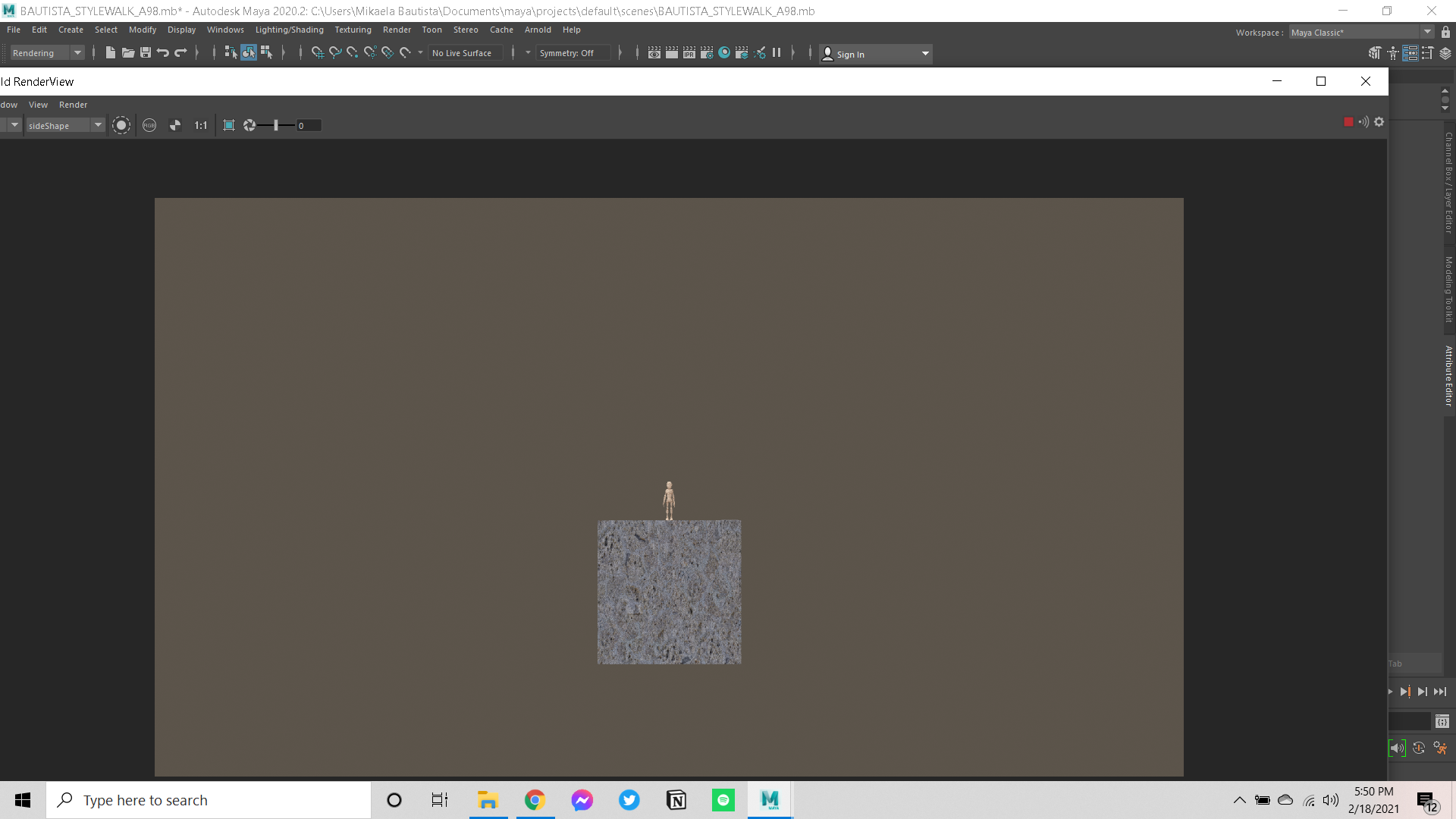
Task: Enable Snap to Points
Action: (x=352, y=52)
